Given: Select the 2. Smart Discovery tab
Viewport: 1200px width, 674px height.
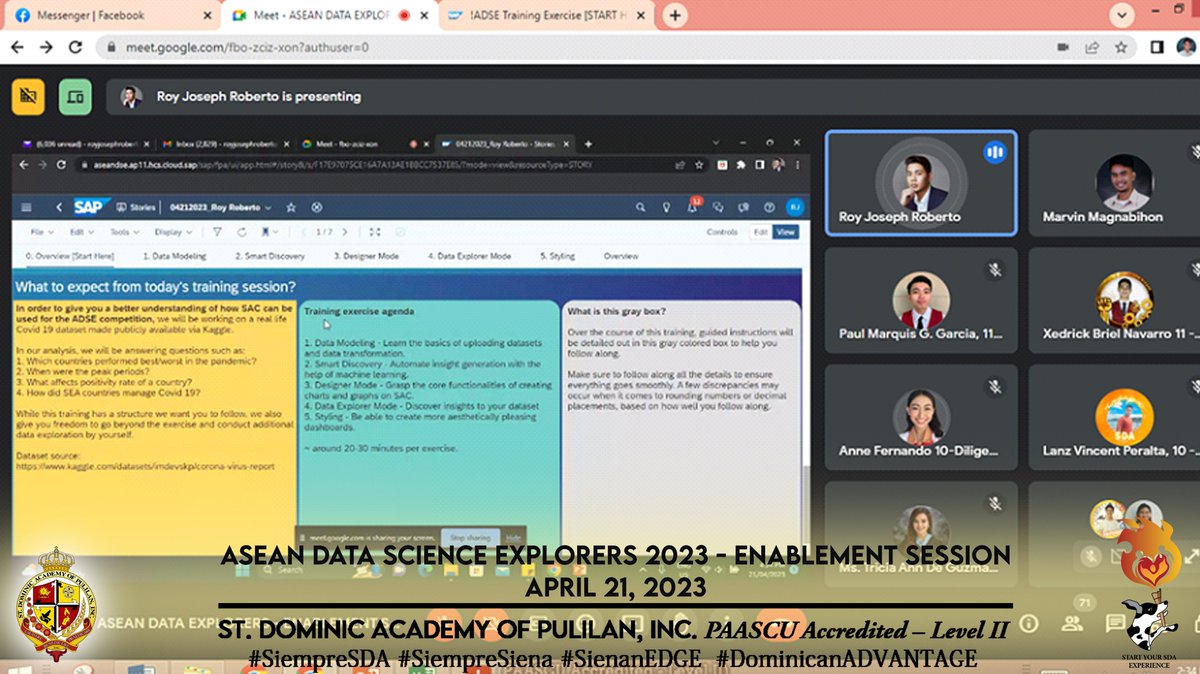Looking at the screenshot, I should [270, 257].
